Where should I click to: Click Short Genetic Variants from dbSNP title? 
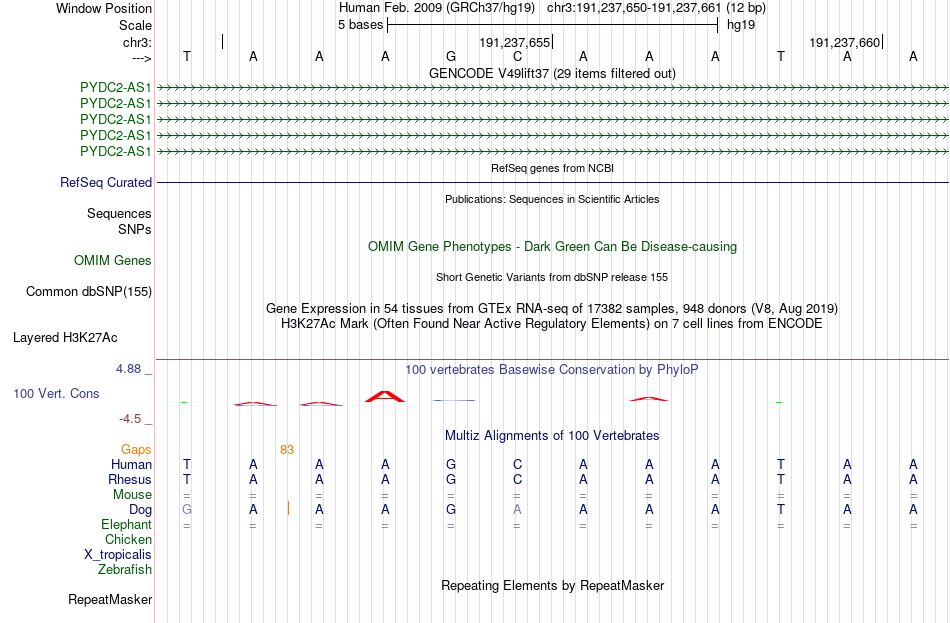[552, 278]
